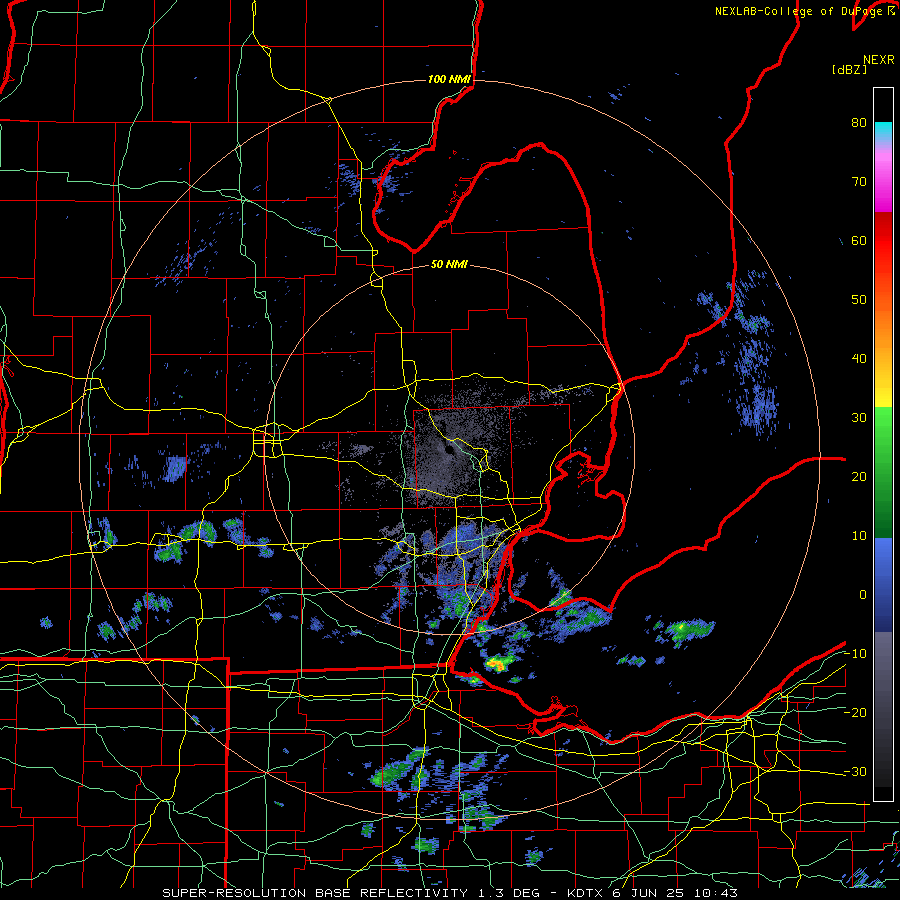The image size is (900, 900).
Task: Click the 100 NMI range ring label
Action: tap(449, 79)
